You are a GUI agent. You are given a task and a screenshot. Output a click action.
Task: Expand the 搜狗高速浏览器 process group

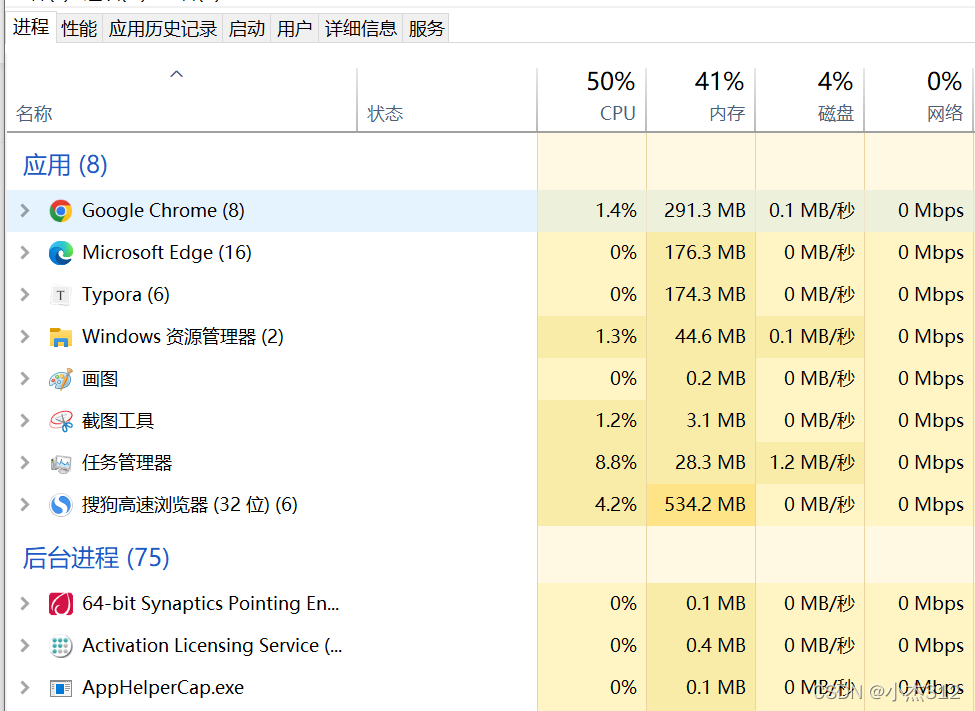click(x=26, y=505)
